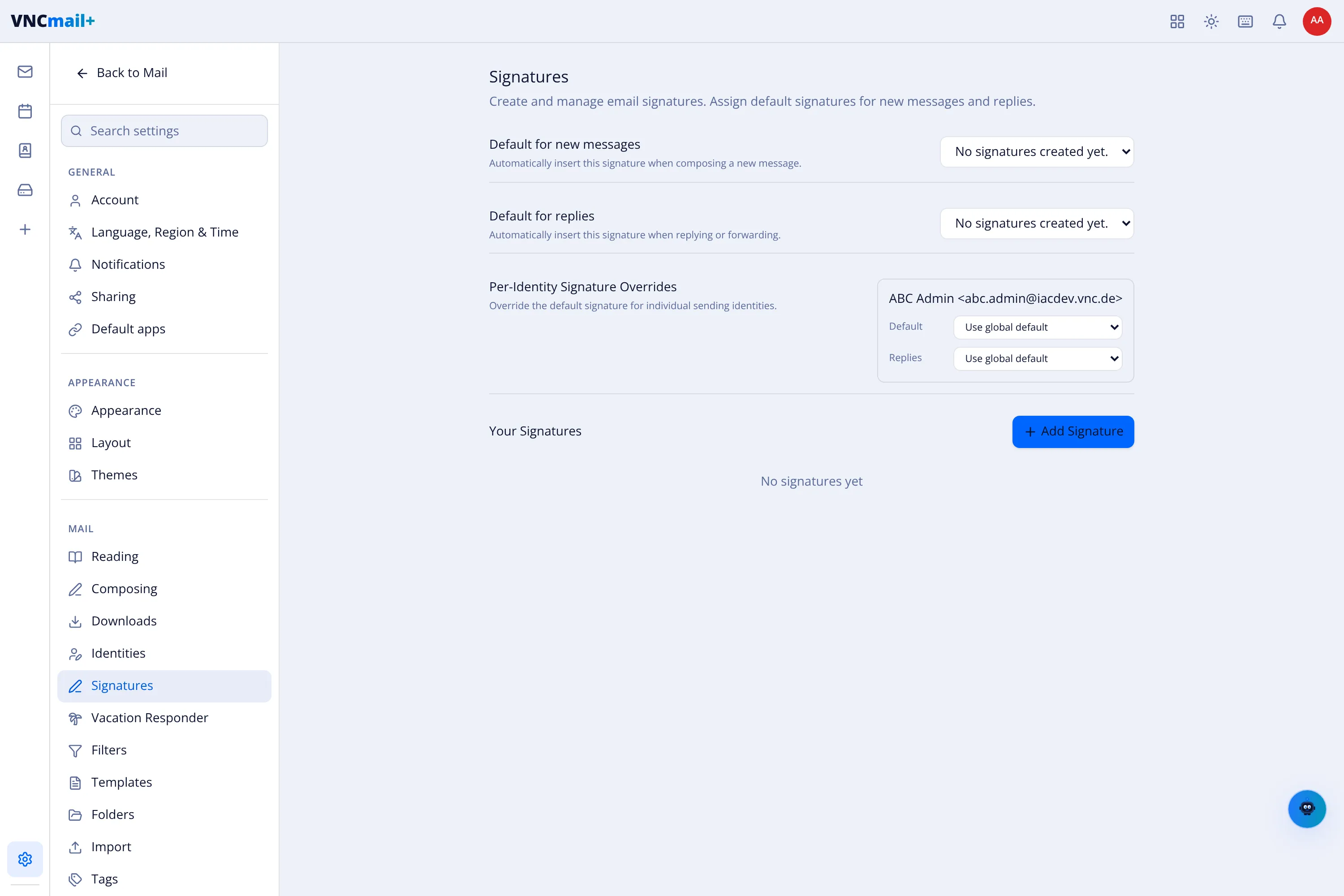Image resolution: width=1344 pixels, height=896 pixels.
Task: Open settings gear icon at bottom left
Action: click(x=25, y=859)
